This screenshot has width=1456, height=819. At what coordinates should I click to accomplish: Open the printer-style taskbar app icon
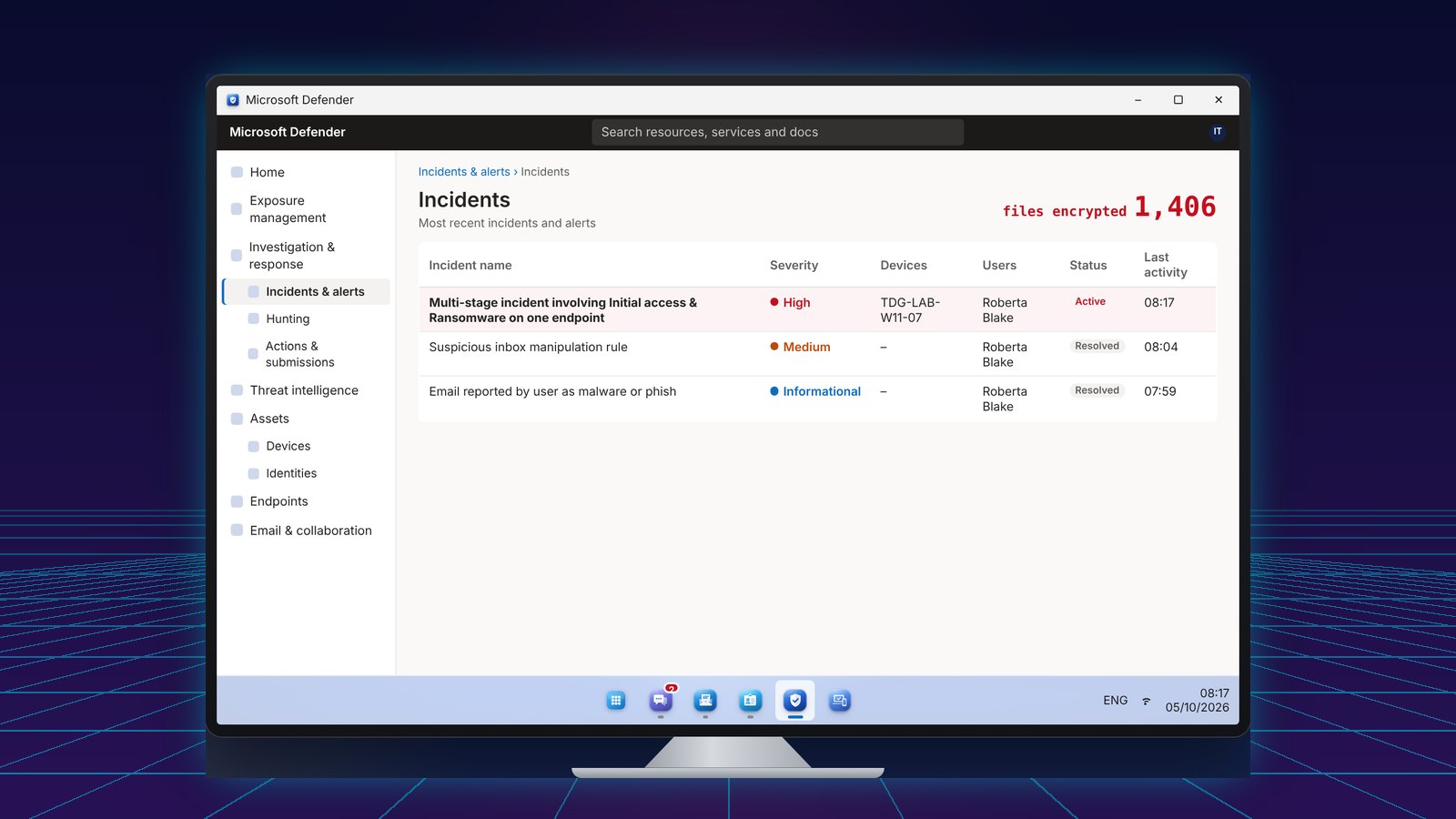705,701
